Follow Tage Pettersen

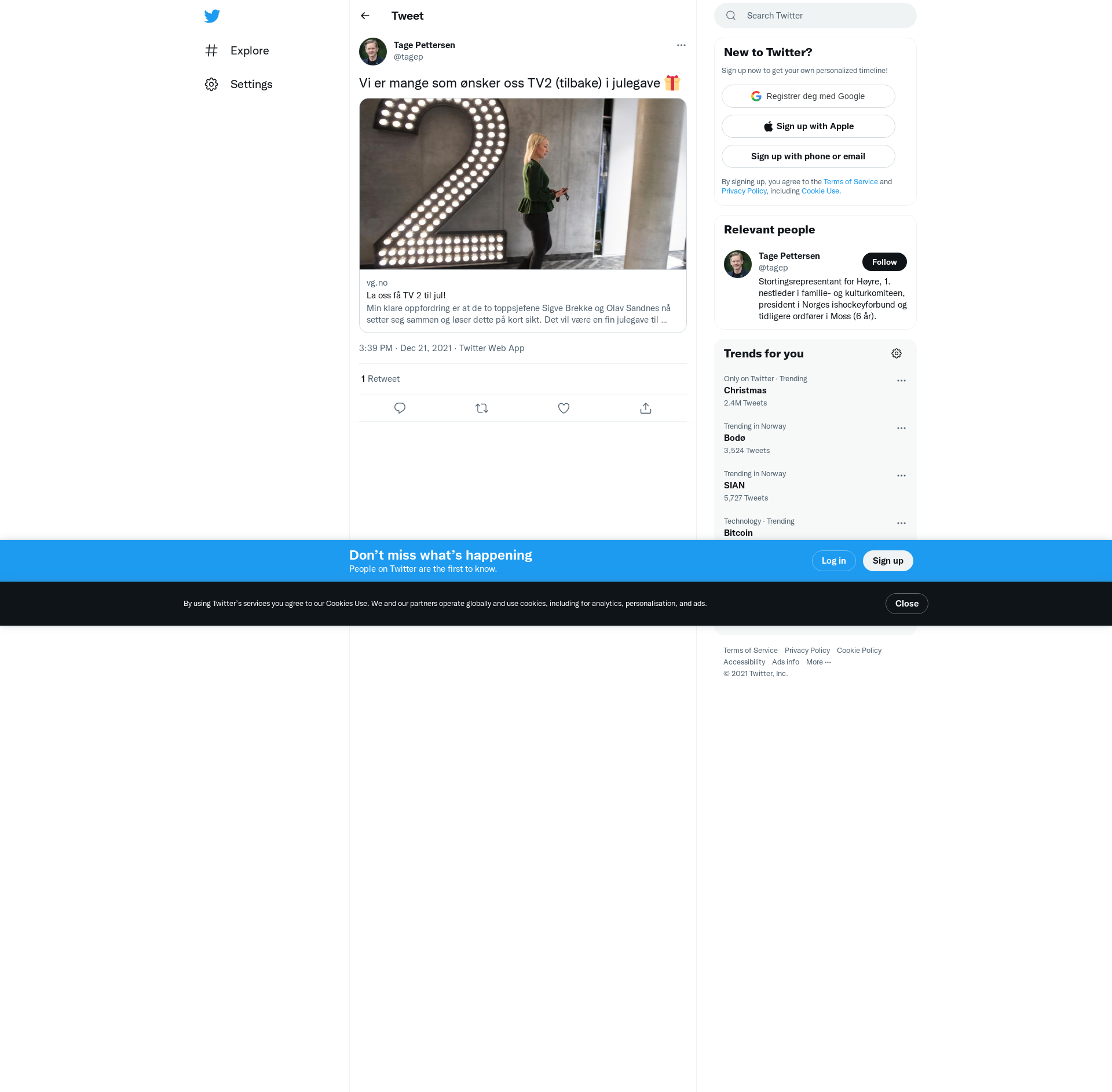click(884, 262)
